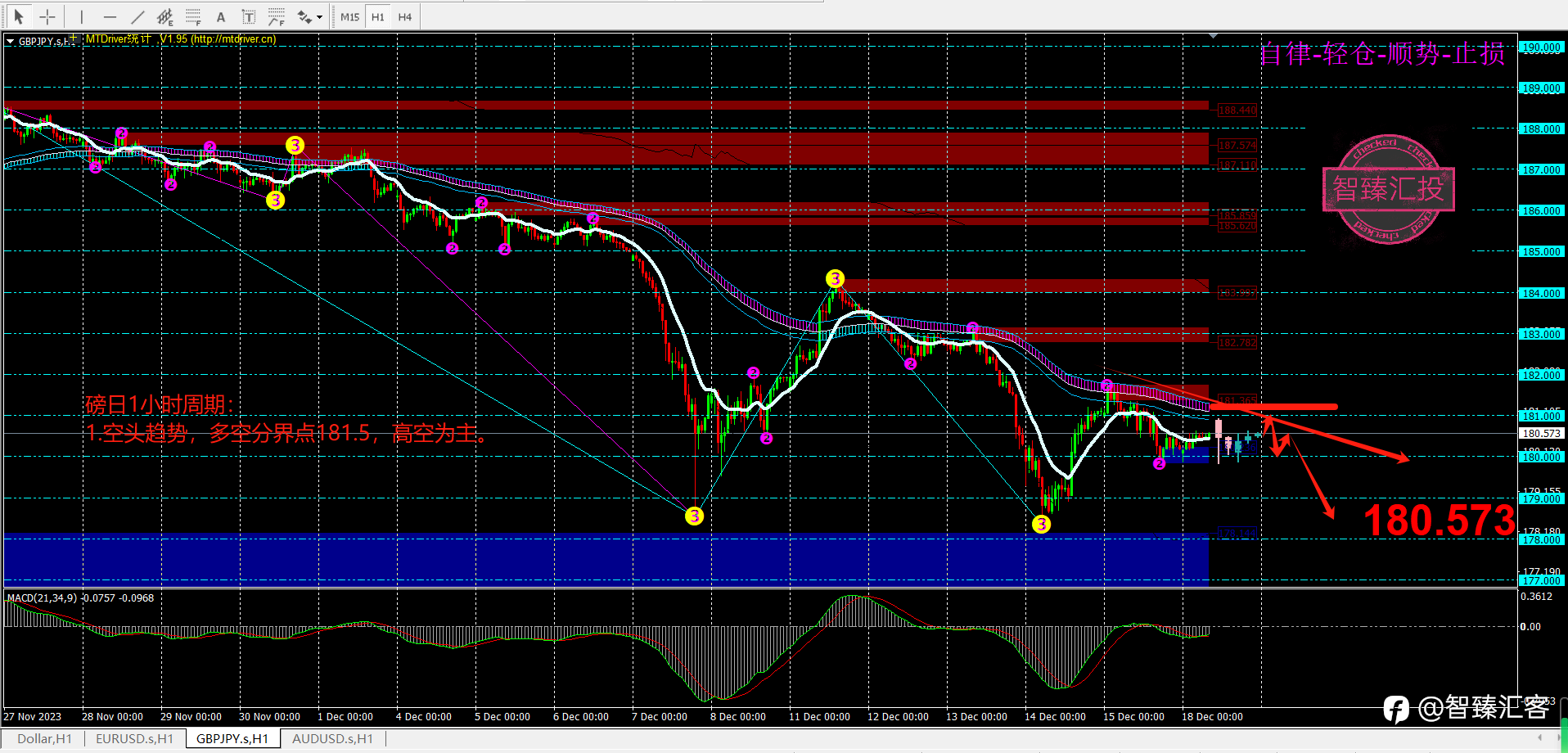Switch chart to H1 timeframe
Viewport: 1568px width, 753px height.
click(378, 16)
